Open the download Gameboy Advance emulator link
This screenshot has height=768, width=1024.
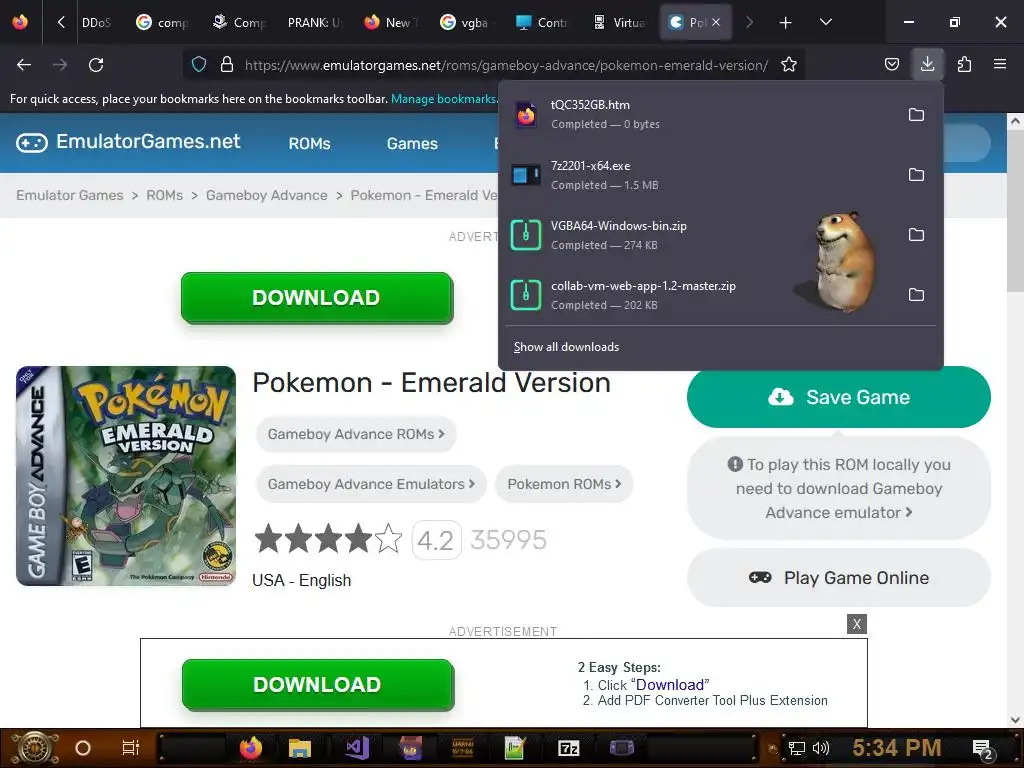pos(839,488)
